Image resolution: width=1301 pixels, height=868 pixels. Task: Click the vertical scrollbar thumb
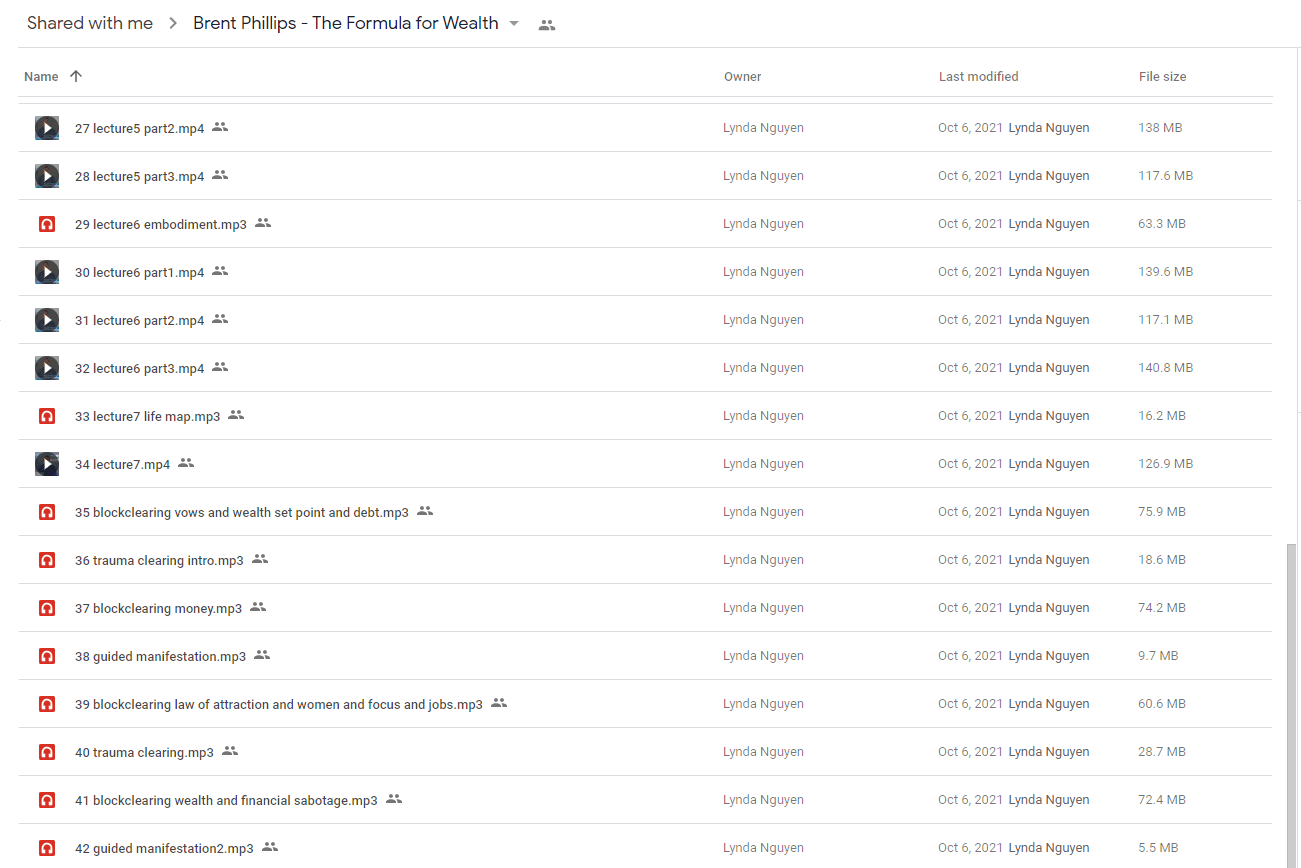1290,705
